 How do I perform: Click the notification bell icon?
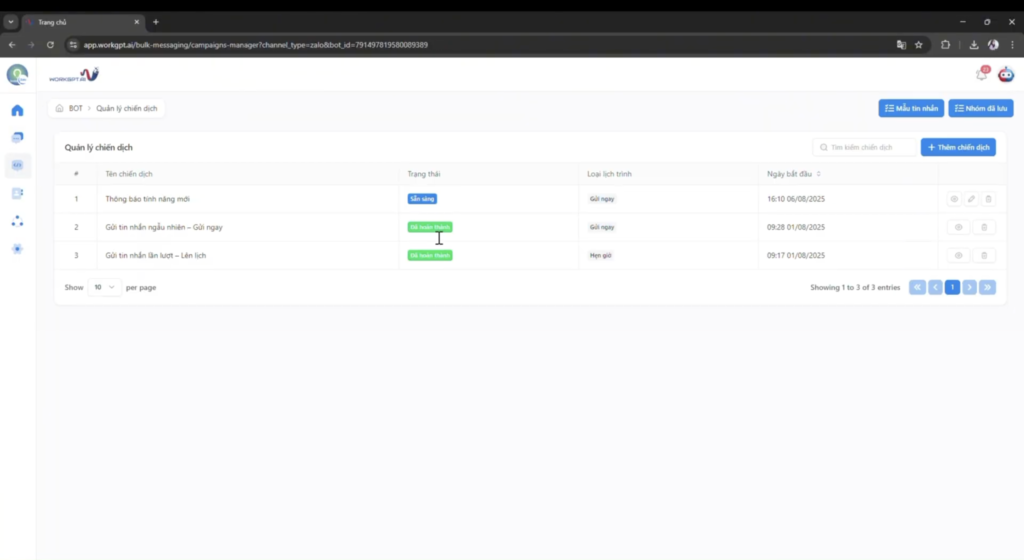(x=981, y=75)
